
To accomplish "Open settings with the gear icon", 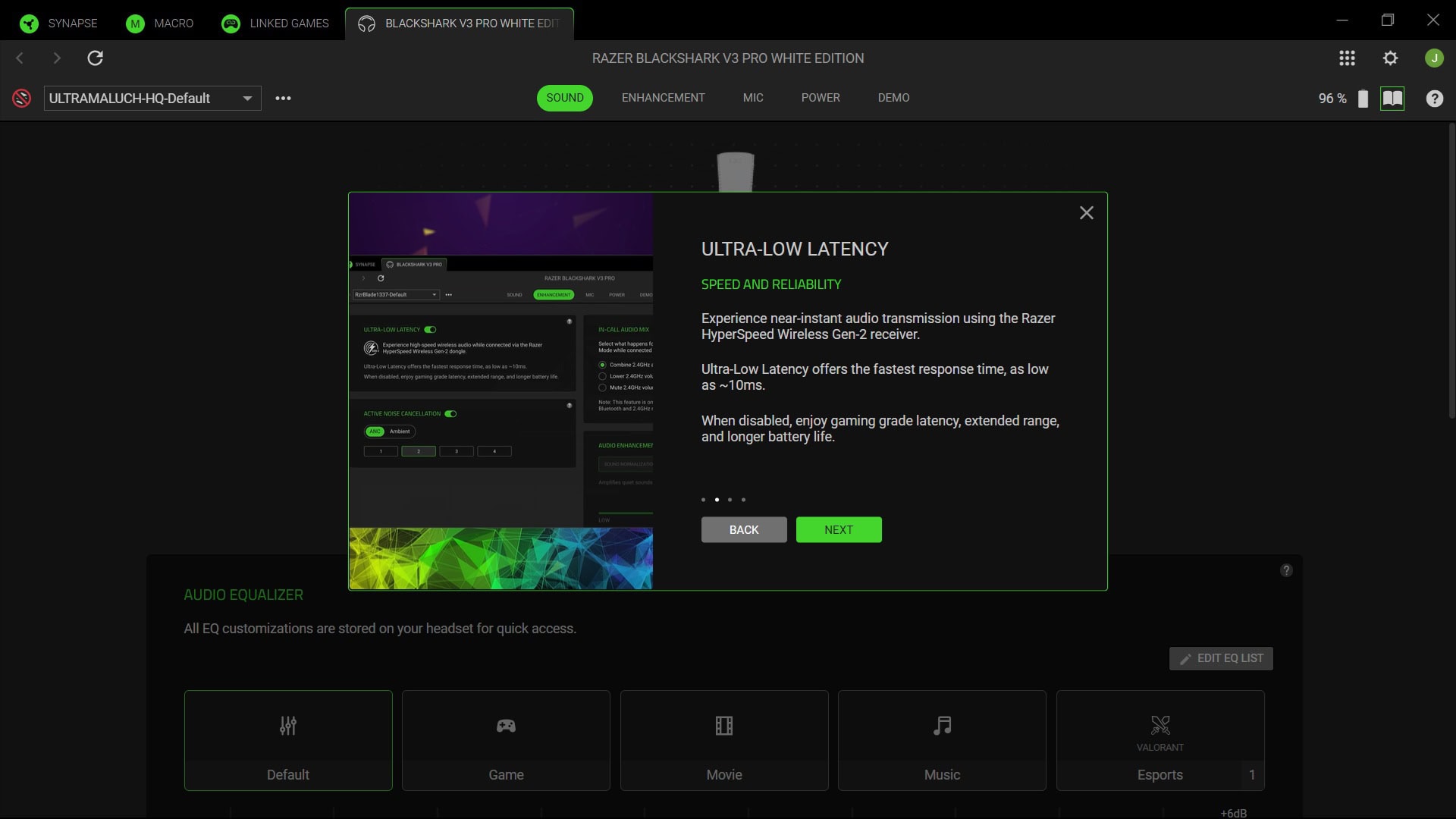I will click(1390, 58).
